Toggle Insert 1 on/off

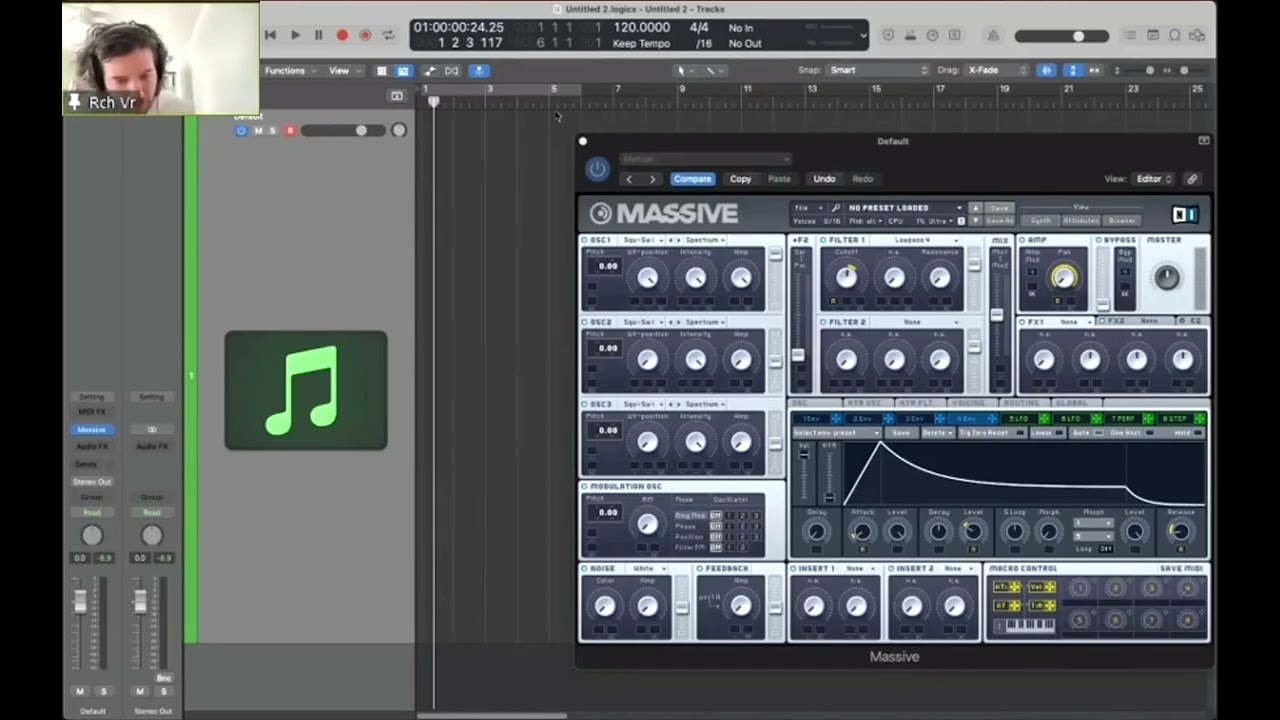coord(793,568)
